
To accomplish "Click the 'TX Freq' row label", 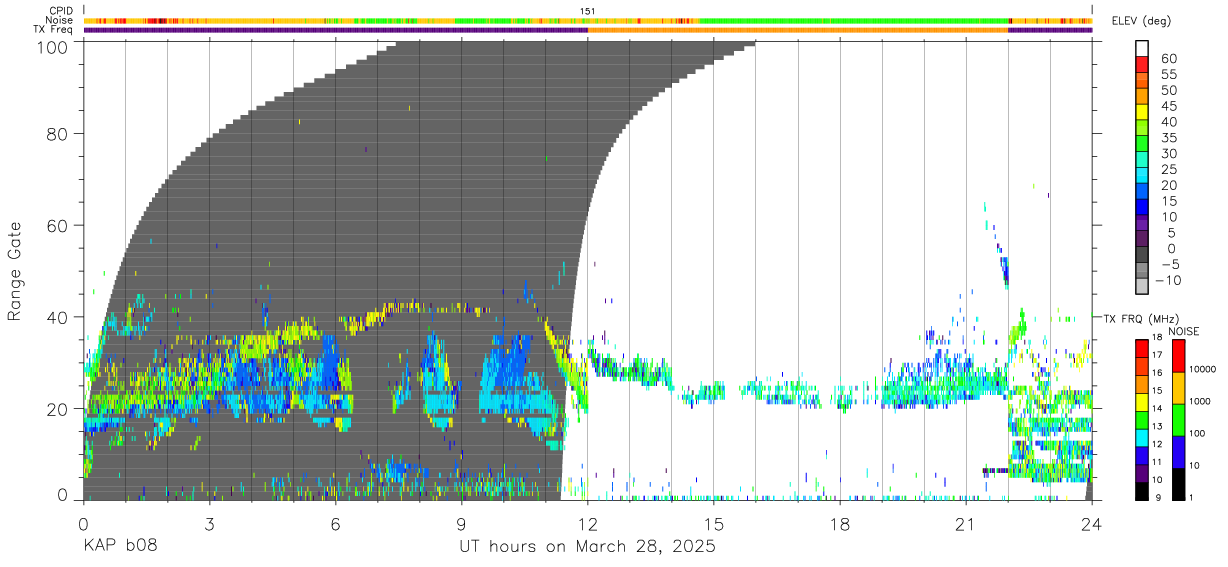I will [x=54, y=30].
